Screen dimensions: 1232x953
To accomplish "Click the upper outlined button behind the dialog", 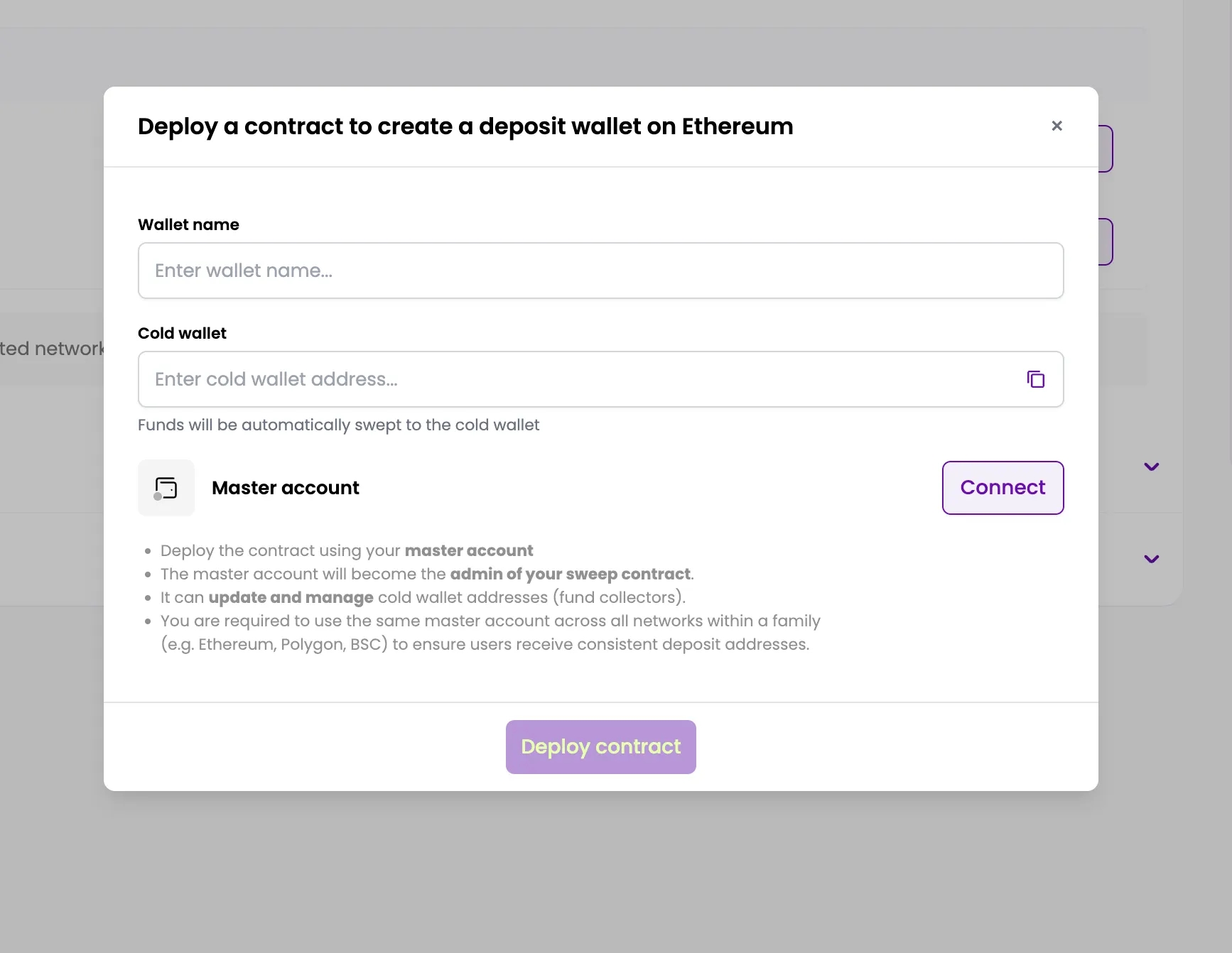I will coord(1106,148).
